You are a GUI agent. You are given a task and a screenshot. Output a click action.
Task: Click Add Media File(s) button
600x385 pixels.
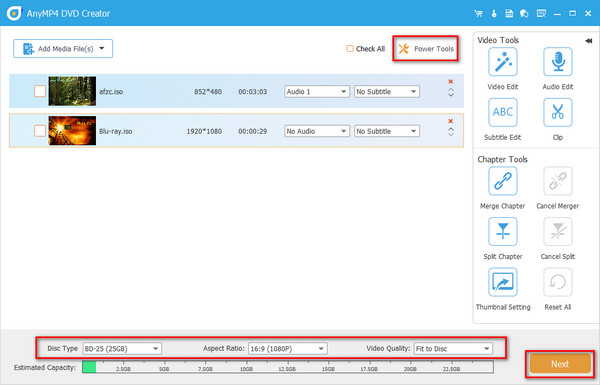63,49
